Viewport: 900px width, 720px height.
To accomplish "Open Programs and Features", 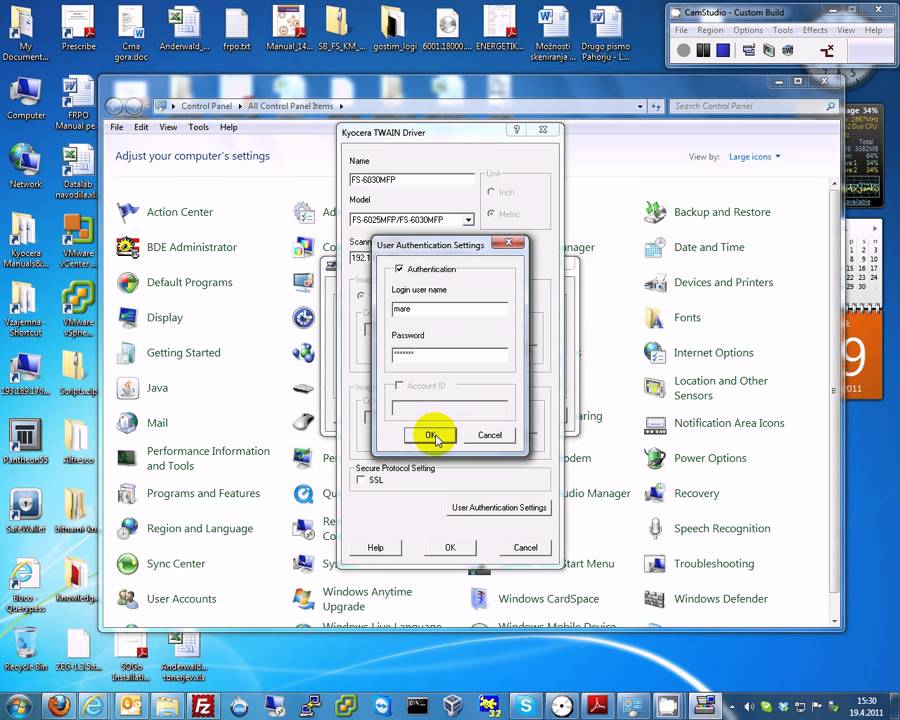I will (188, 493).
